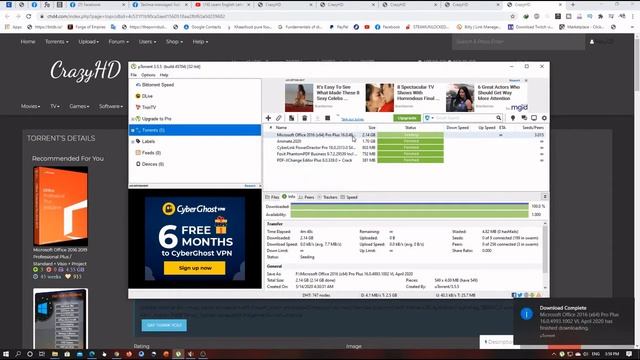The height and width of the screenshot is (360, 640).
Task: Open uTorrent preferences gear icon
Action: coord(544,118)
